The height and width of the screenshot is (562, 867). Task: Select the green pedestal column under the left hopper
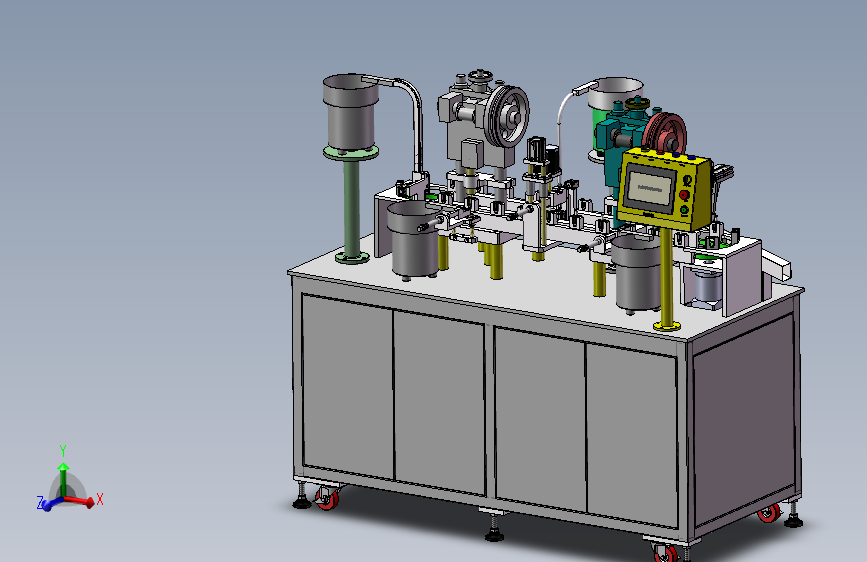[351, 207]
